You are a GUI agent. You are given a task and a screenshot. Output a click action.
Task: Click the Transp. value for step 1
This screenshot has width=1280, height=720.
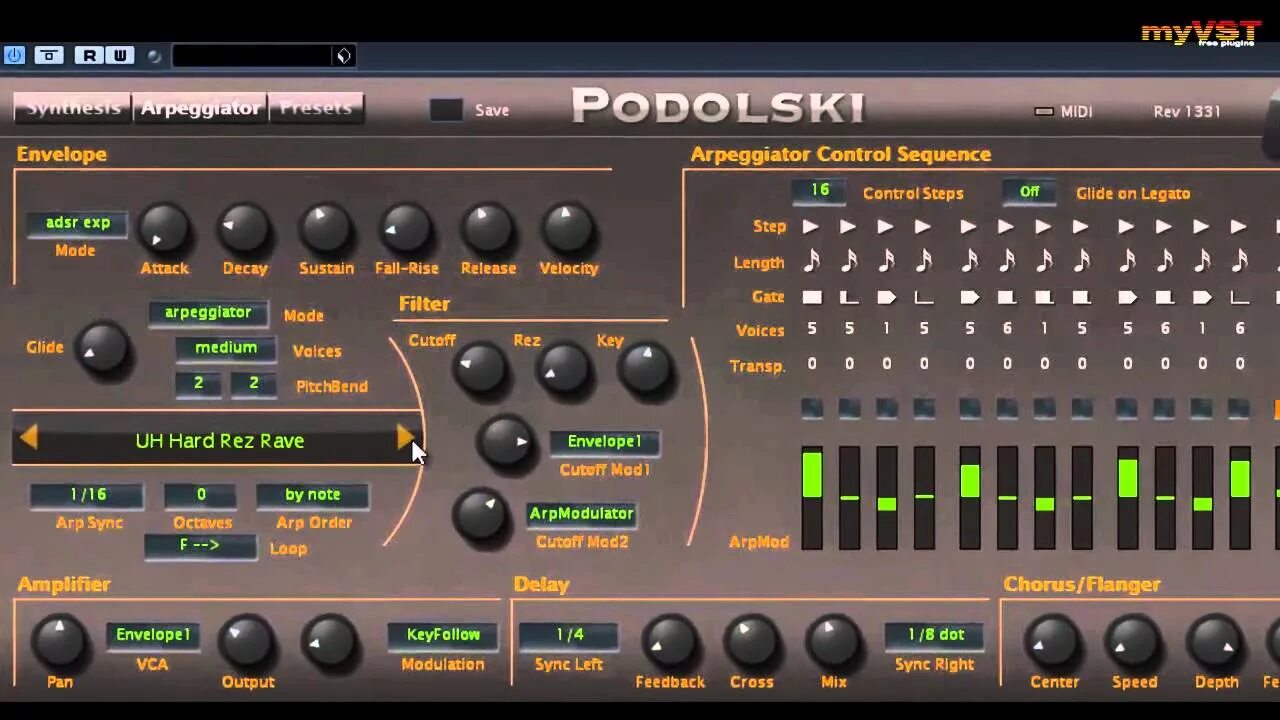[812, 364]
